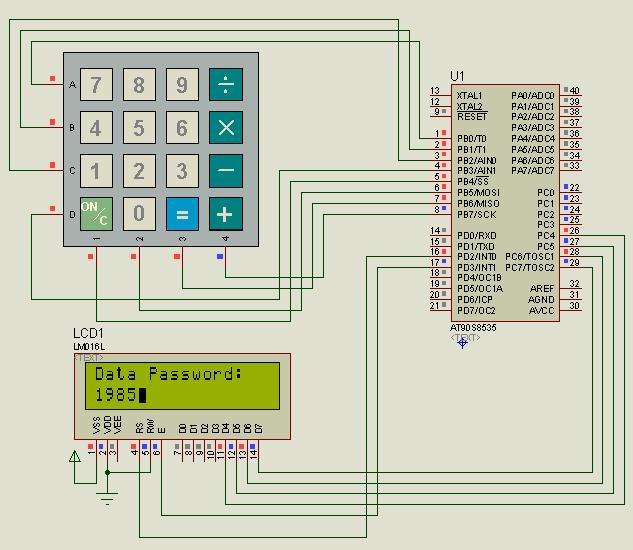633x550 pixels.
Task: Click the PD2/INT0 pin label
Action: (x=477, y=257)
